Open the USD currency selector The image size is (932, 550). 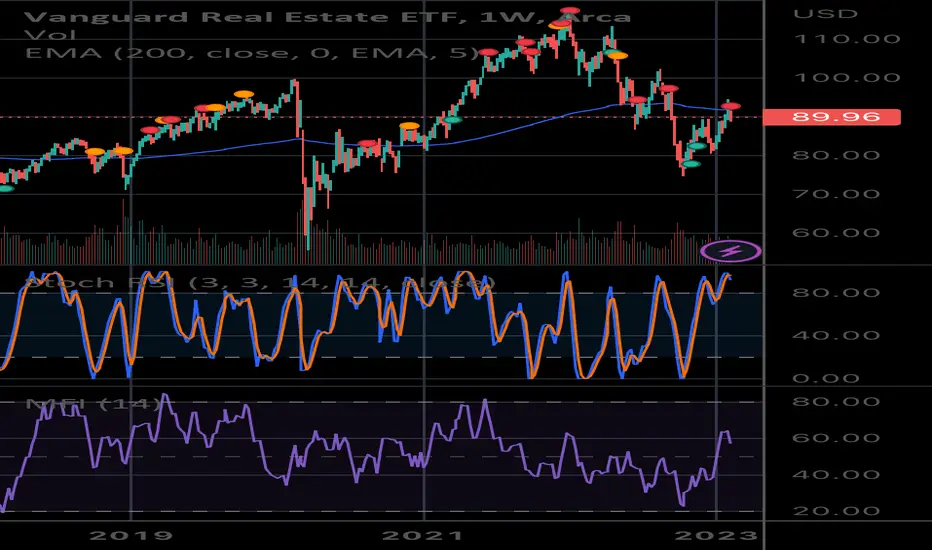(x=825, y=14)
